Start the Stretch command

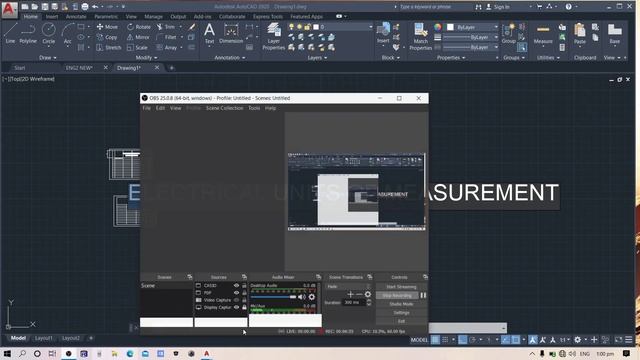[x=109, y=47]
